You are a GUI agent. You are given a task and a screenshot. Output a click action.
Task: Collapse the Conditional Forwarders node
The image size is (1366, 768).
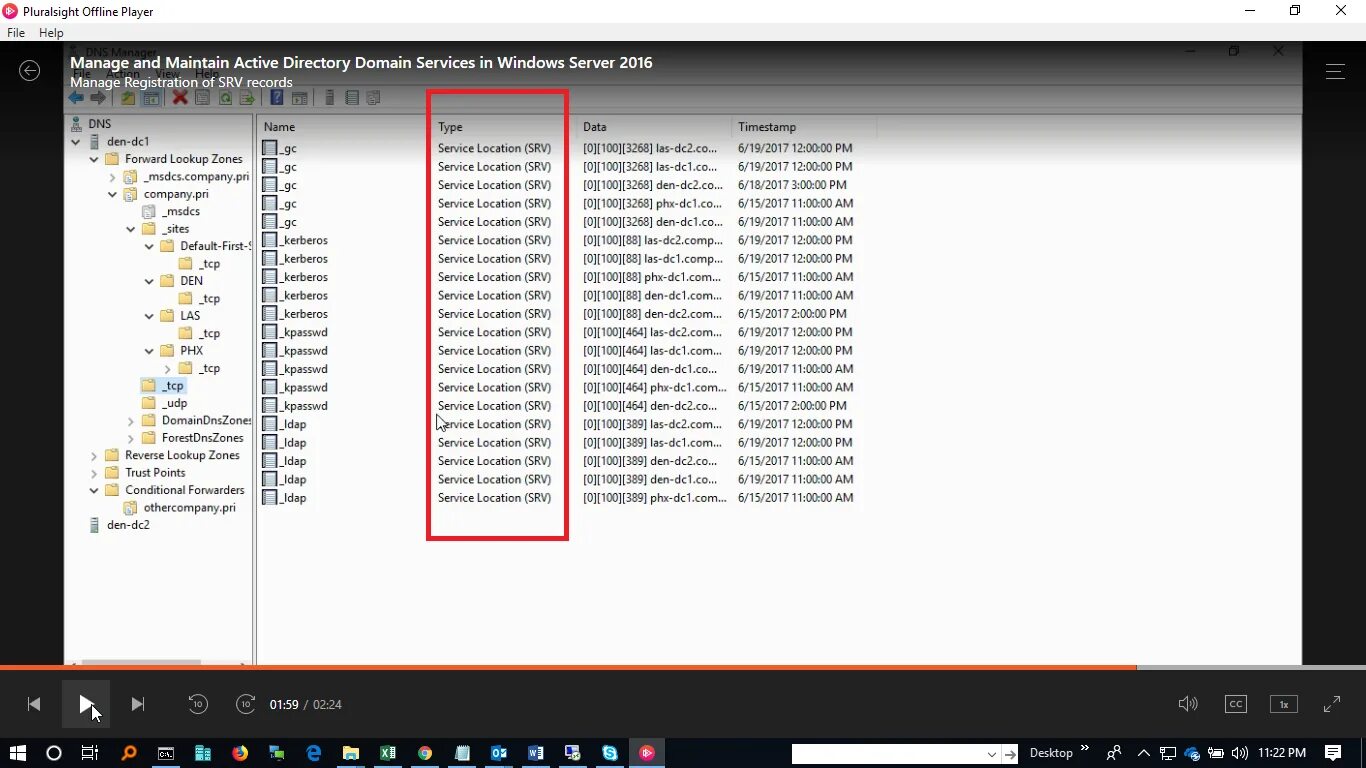click(x=94, y=490)
